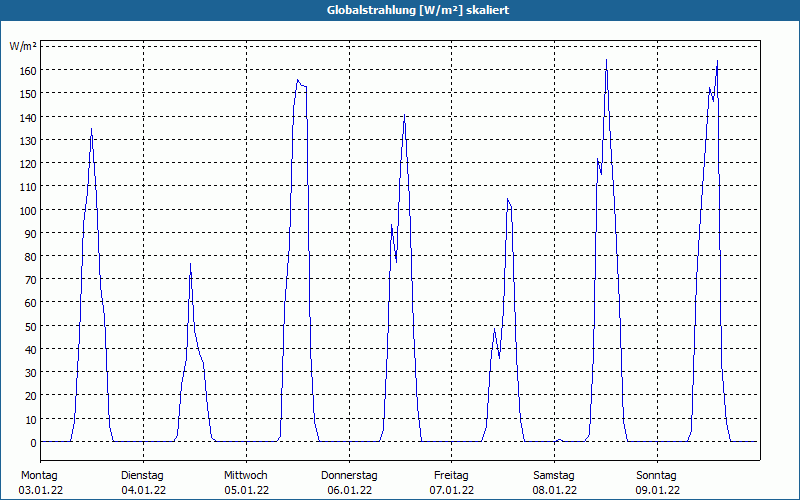
Task: Click the Sonntag day label
Action: (657, 475)
